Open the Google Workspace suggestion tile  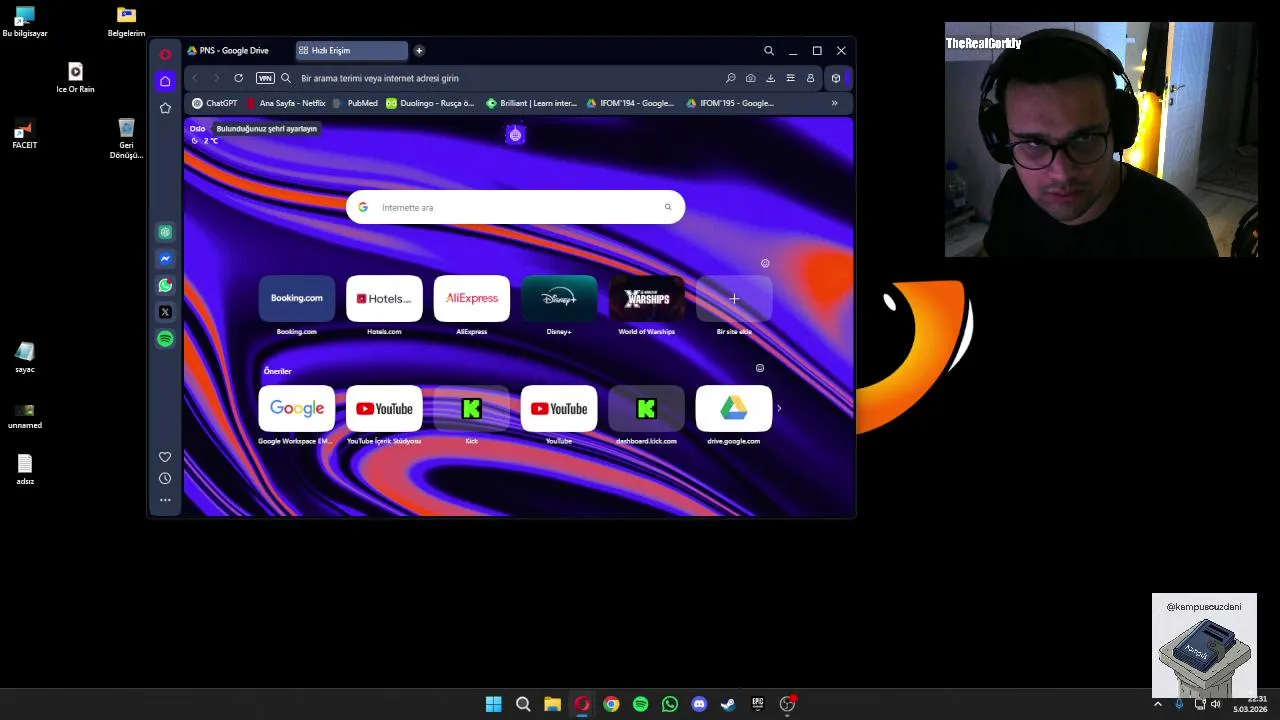point(296,409)
